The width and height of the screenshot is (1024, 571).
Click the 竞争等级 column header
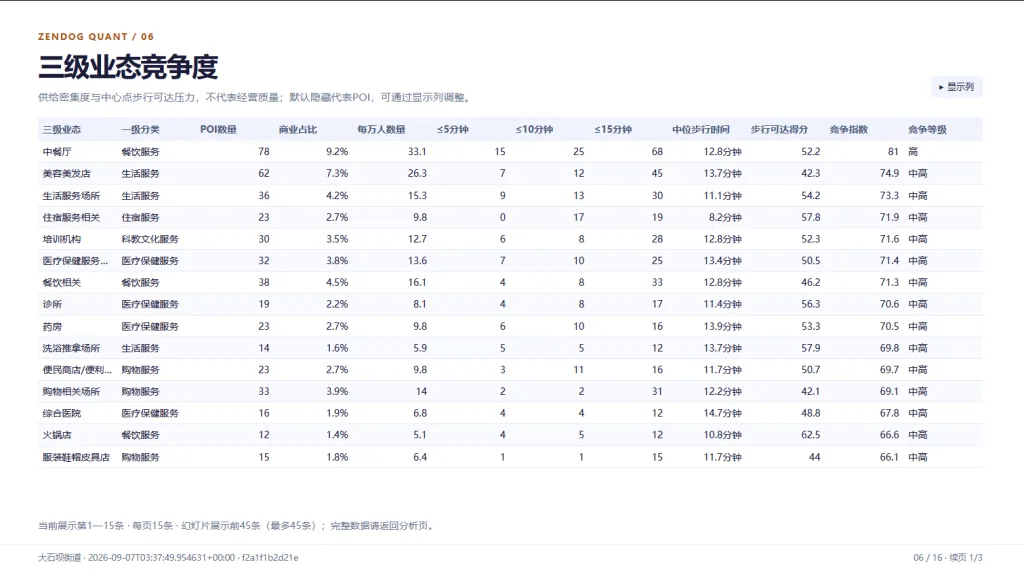coord(927,129)
